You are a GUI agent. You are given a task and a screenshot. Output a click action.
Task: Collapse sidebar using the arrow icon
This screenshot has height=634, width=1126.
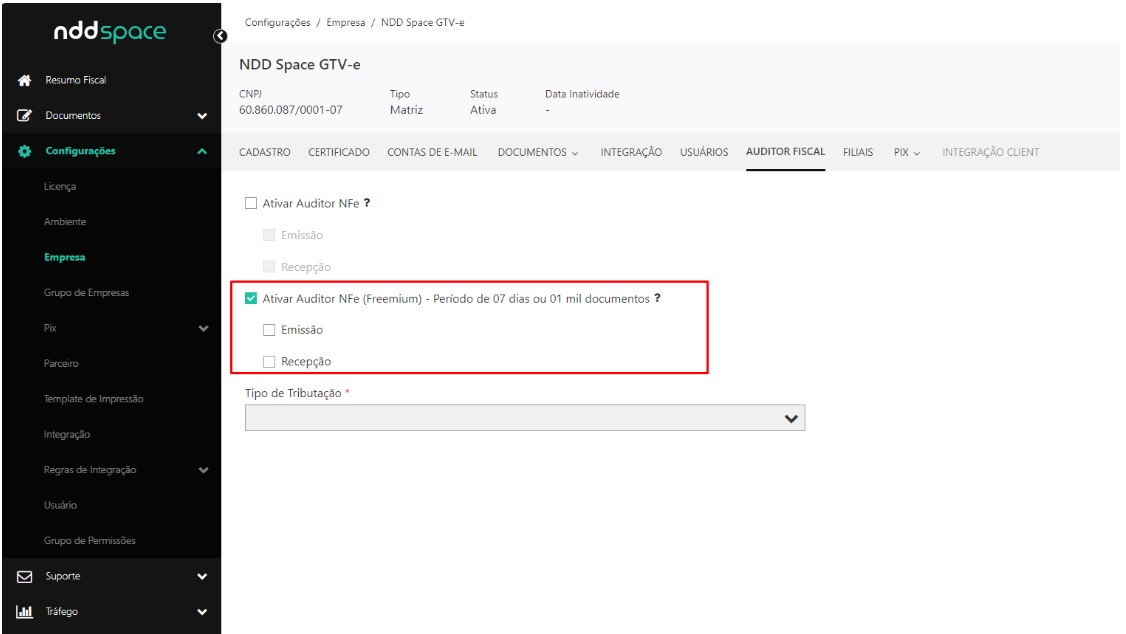coord(221,37)
